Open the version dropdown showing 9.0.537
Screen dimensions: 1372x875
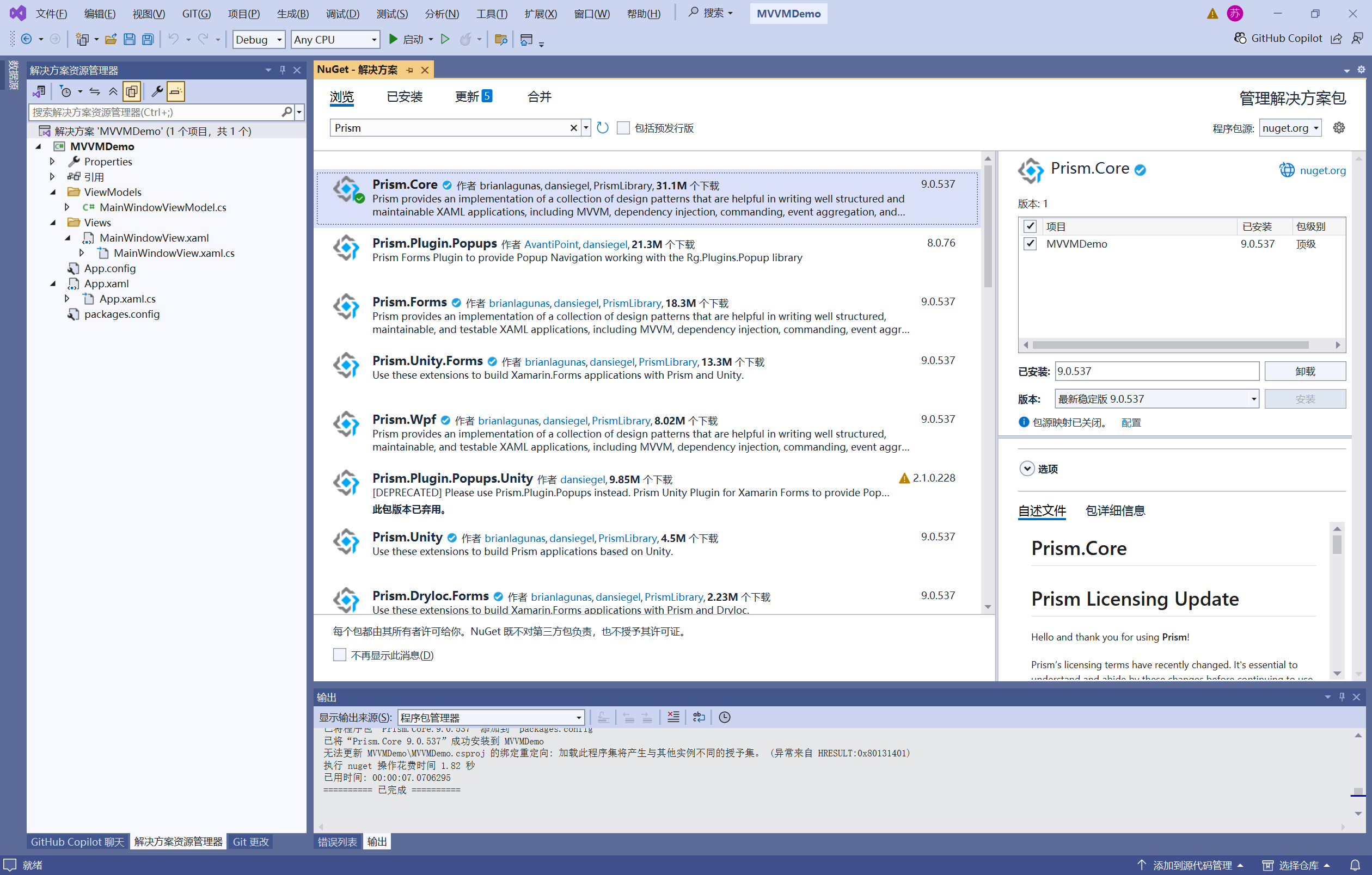point(1156,399)
